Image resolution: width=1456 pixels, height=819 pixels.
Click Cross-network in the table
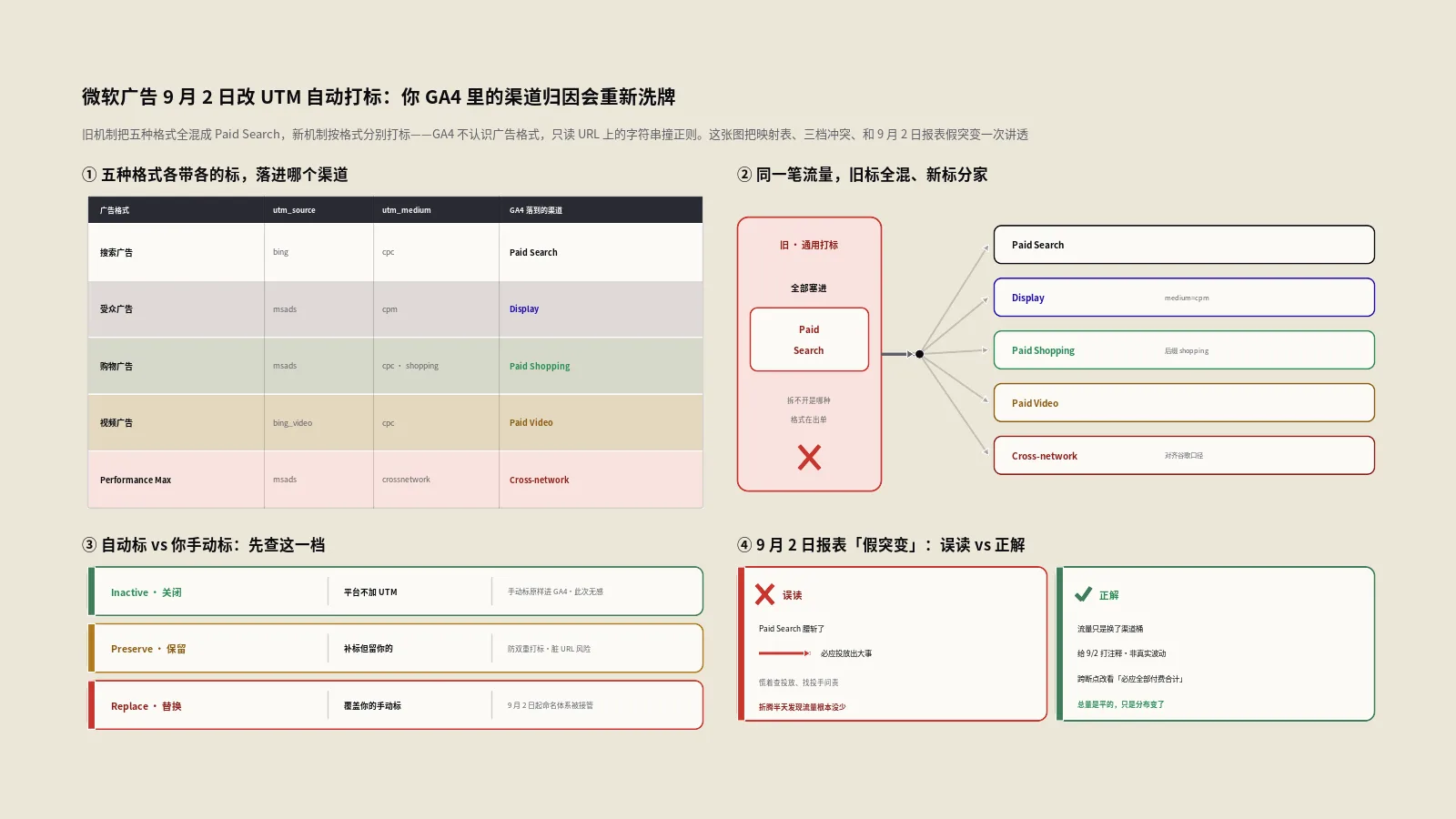click(x=539, y=480)
